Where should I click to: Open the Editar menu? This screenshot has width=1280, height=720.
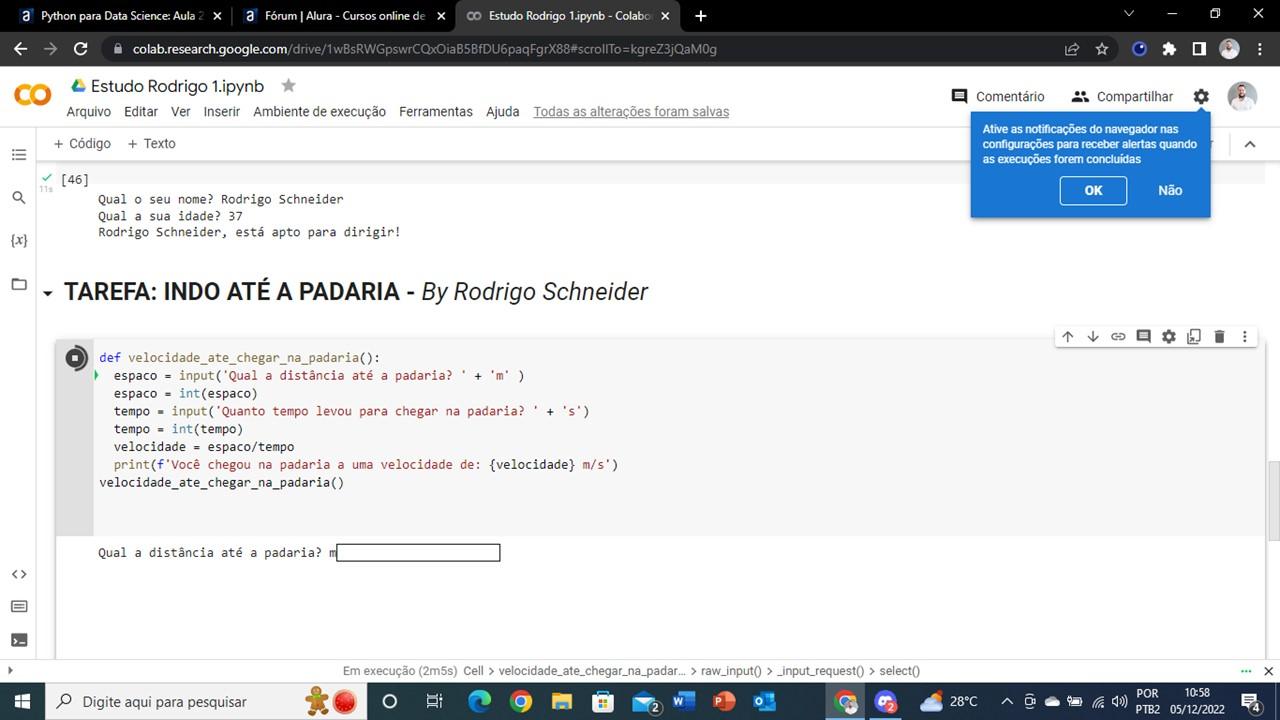(141, 112)
